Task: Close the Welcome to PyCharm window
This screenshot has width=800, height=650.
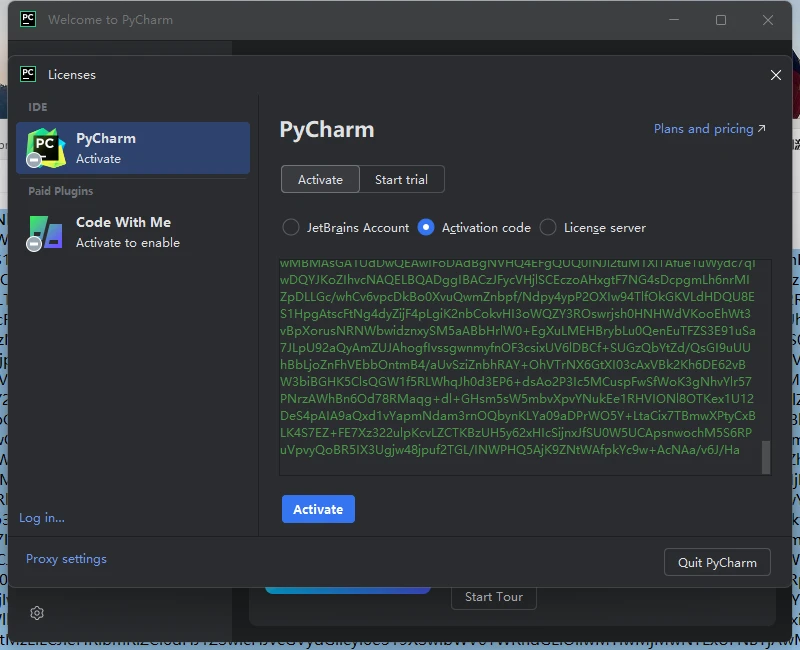Action: [767, 20]
